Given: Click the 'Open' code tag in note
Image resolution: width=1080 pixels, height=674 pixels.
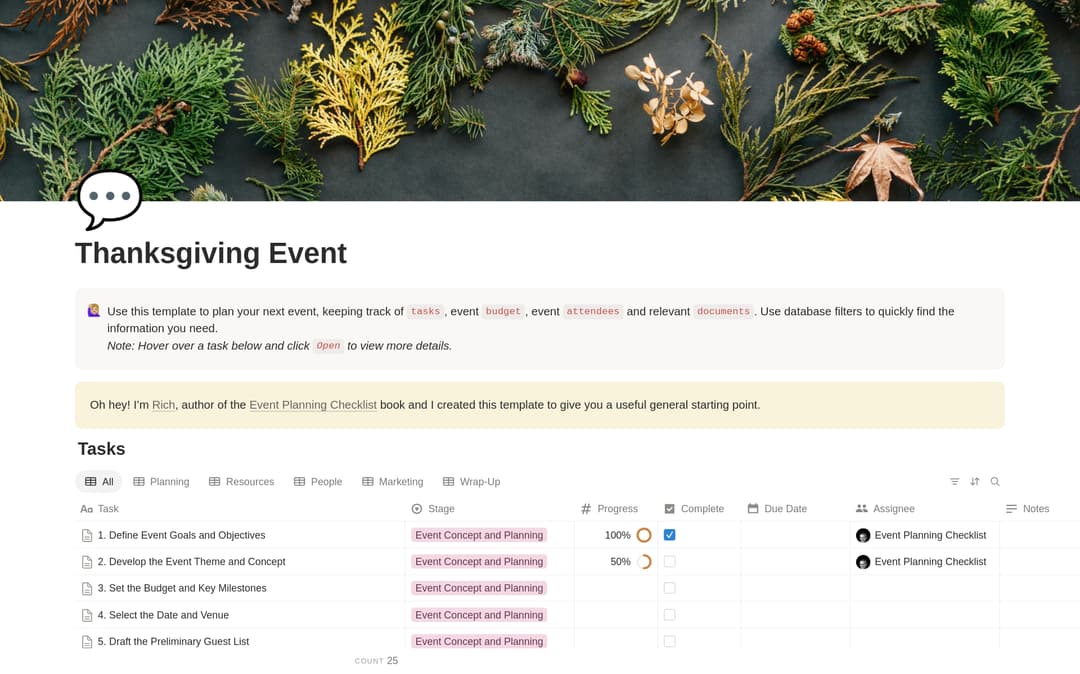Looking at the screenshot, I should point(329,346).
